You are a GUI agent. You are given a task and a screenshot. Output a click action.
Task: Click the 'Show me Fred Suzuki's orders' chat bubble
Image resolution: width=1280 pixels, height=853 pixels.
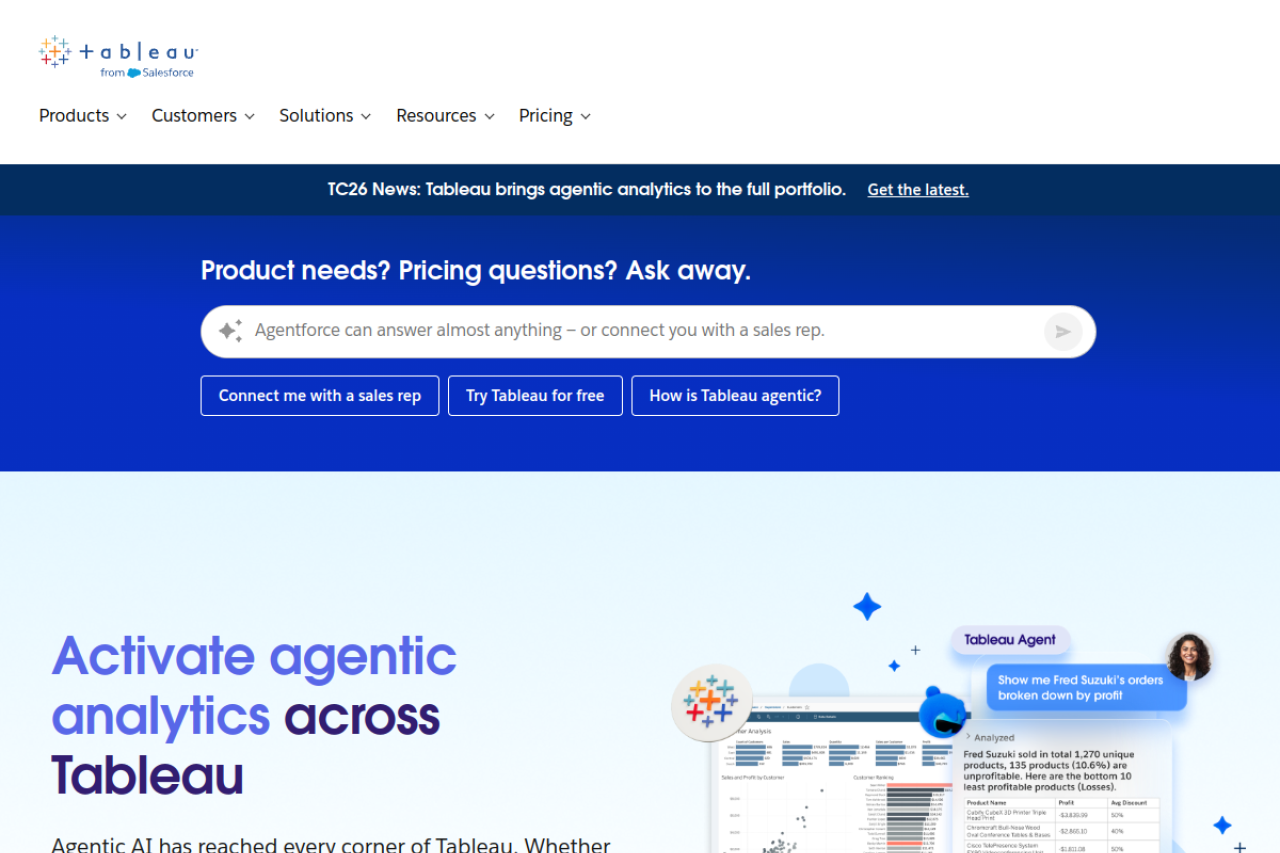point(1087,687)
